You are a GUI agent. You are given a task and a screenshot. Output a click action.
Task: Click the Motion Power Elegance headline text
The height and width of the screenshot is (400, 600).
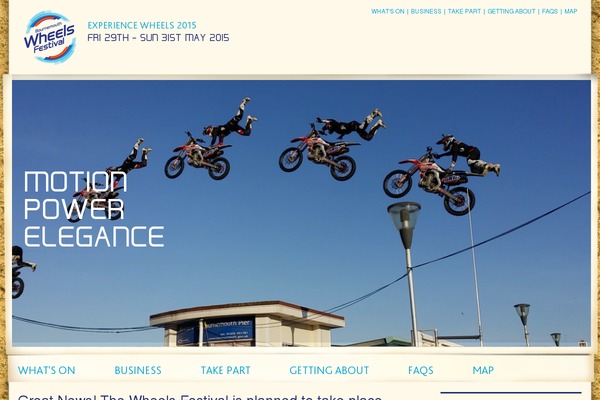(94, 209)
